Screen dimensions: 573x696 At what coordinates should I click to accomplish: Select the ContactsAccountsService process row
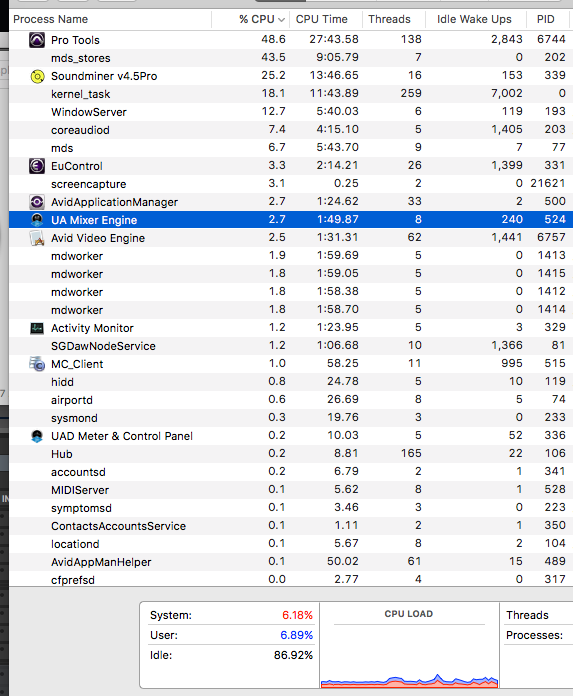tap(291, 526)
